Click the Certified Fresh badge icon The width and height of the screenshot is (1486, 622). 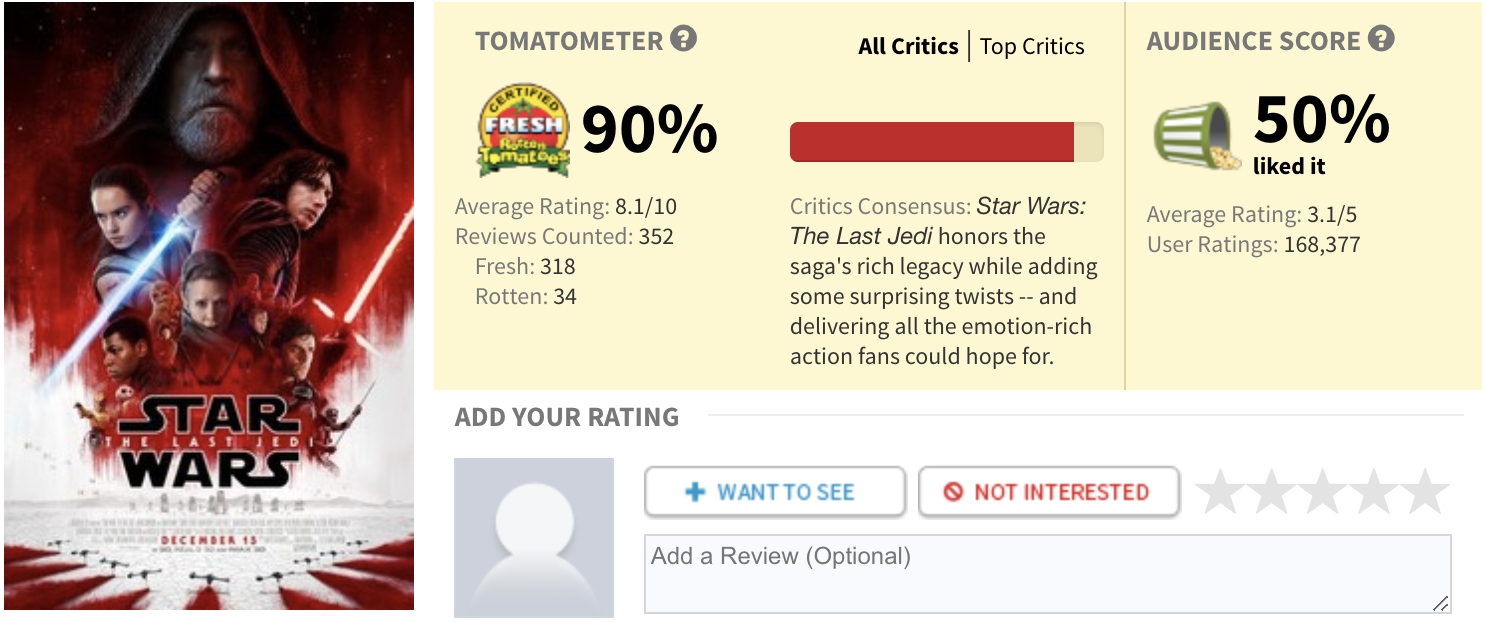tap(524, 131)
